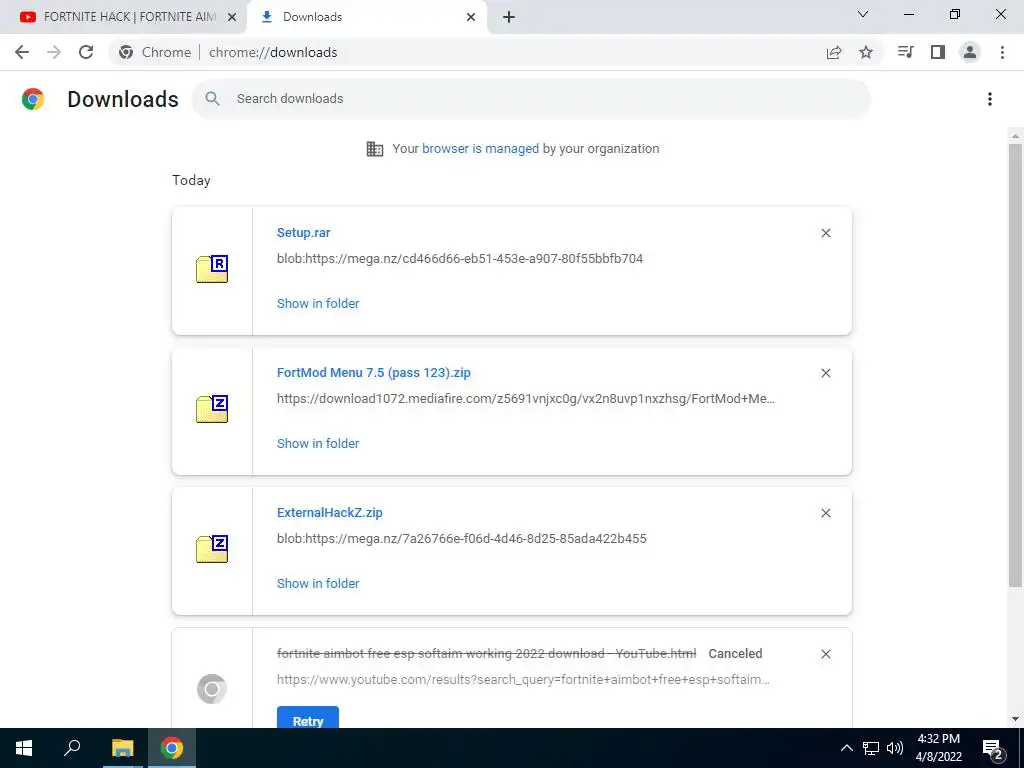Open the Downloads page more actions menu

(x=990, y=99)
